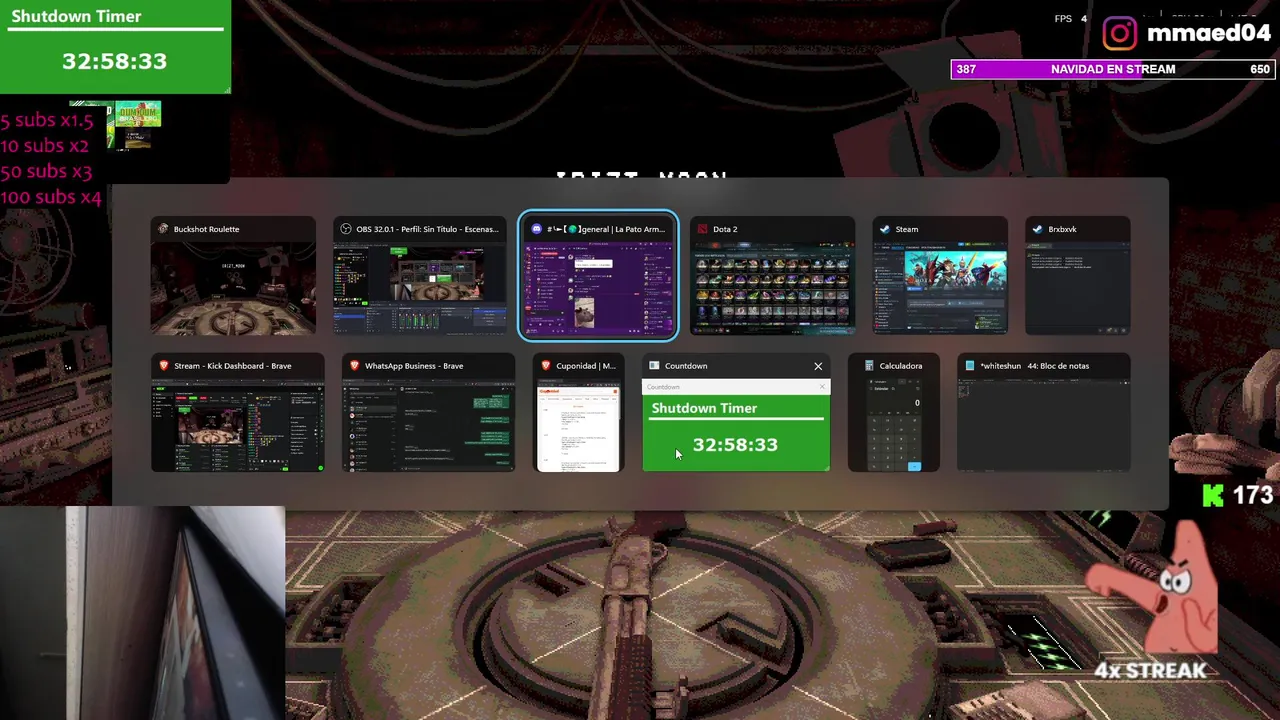Click the '100 subs x4' overlay text
This screenshot has width=1280, height=720.
[51, 197]
